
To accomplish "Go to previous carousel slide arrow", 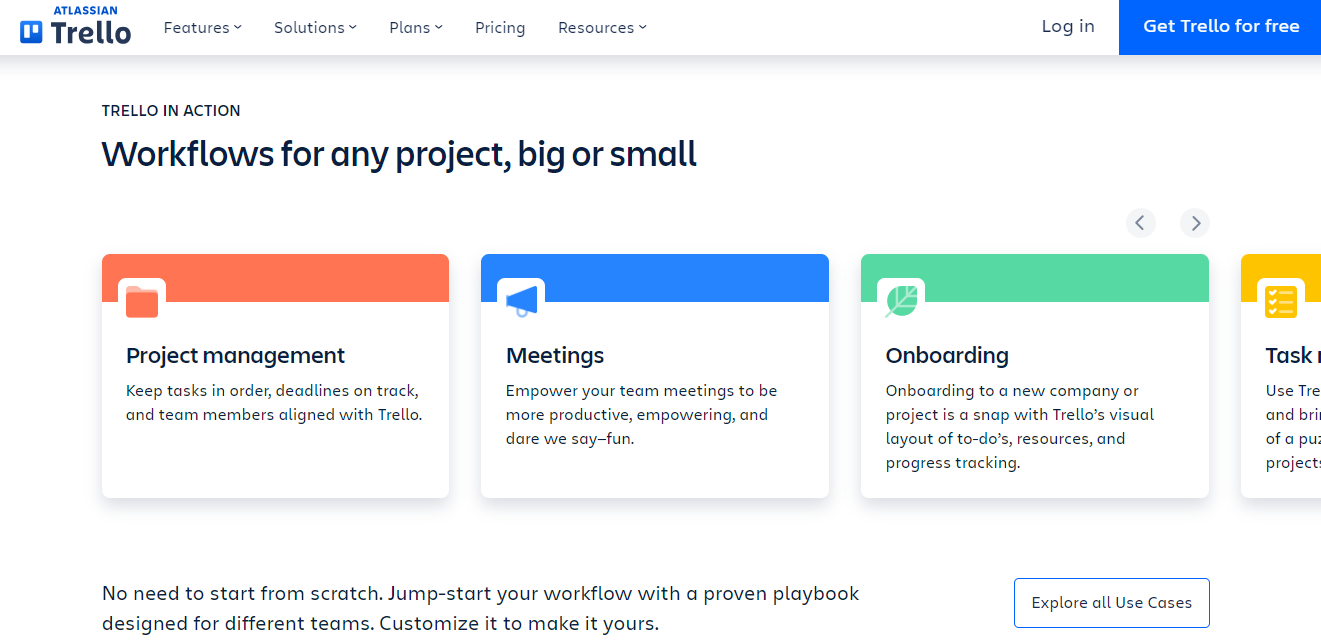I will (1140, 222).
